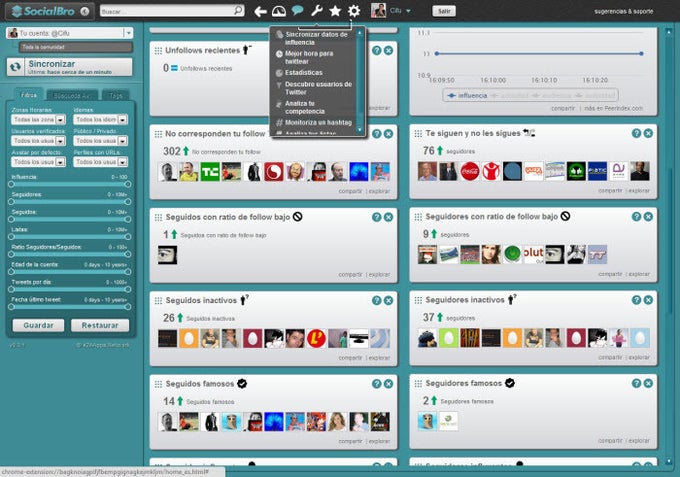
Task: Switch to the Tags tab
Action: point(116,95)
